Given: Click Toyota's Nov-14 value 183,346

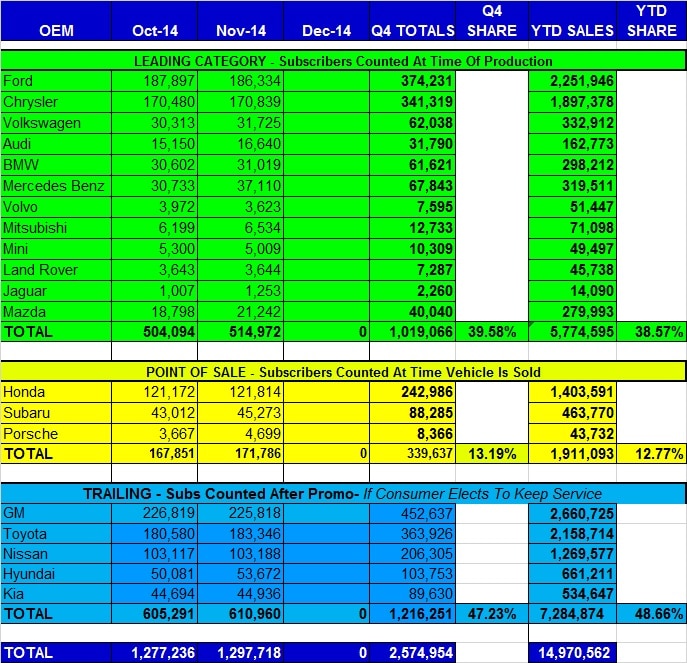Looking at the screenshot, I should coord(241,534).
